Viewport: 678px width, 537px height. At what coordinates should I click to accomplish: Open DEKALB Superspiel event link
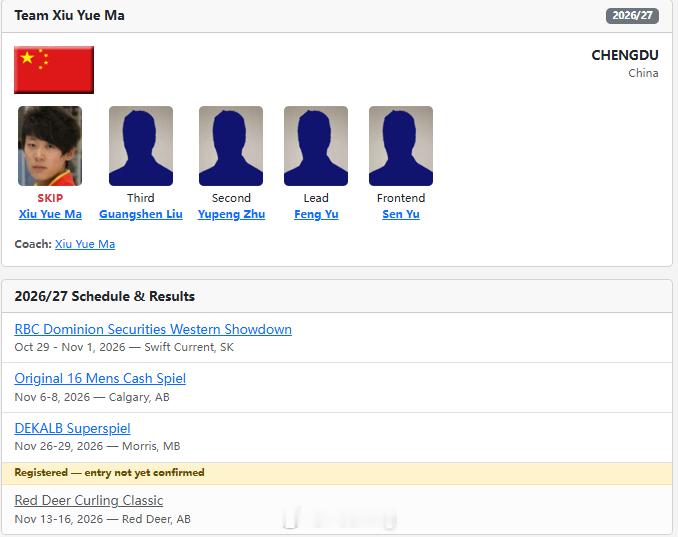[x=72, y=428]
